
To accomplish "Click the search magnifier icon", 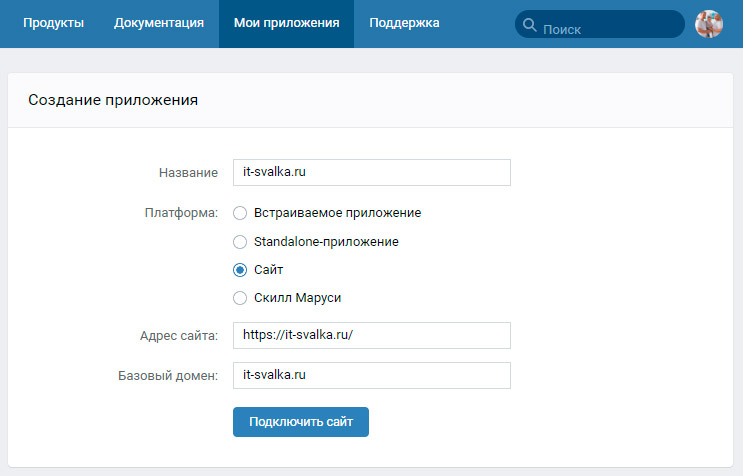I will tap(530, 25).
